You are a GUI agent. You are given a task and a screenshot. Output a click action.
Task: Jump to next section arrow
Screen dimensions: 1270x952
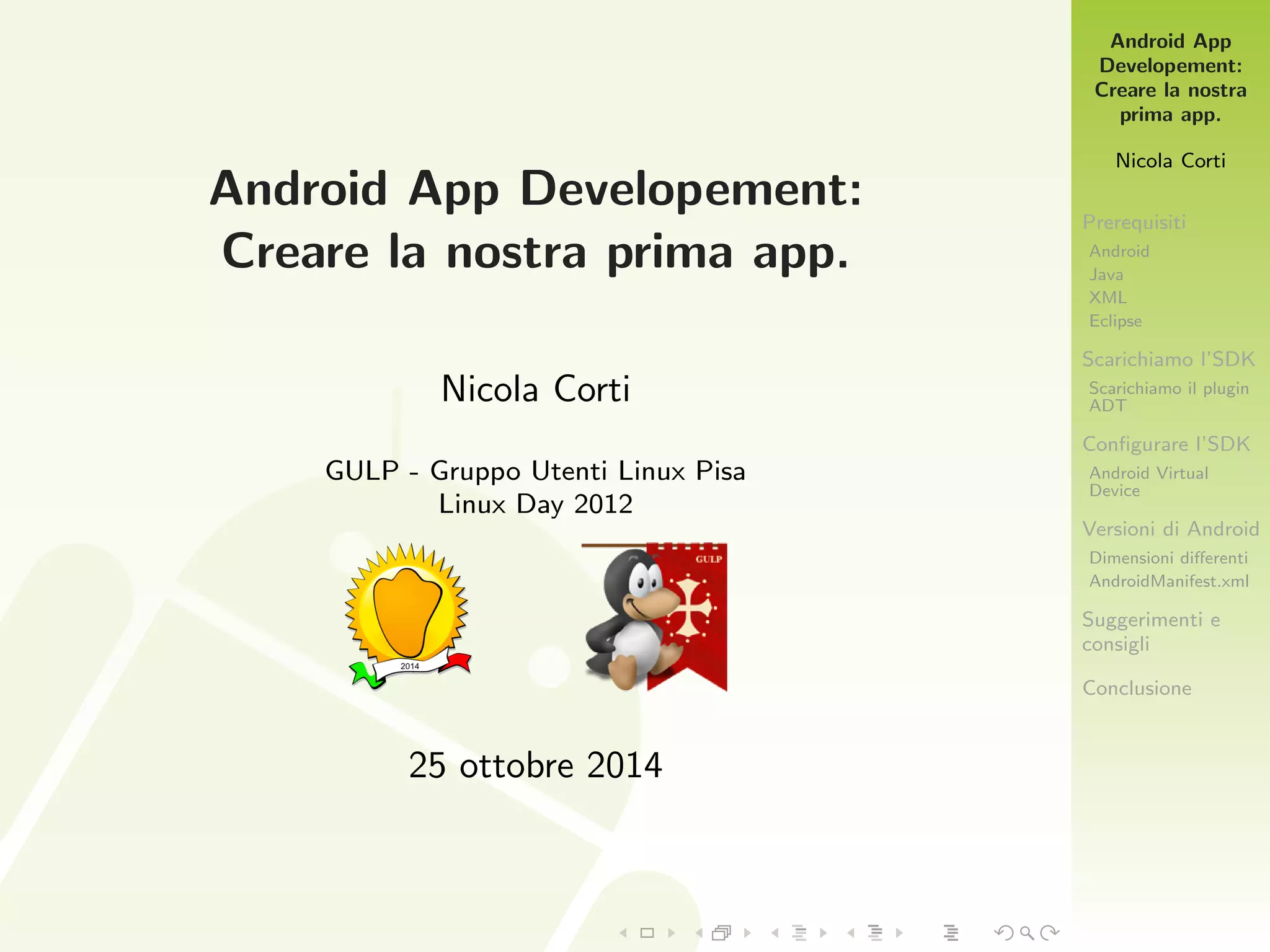point(899,933)
